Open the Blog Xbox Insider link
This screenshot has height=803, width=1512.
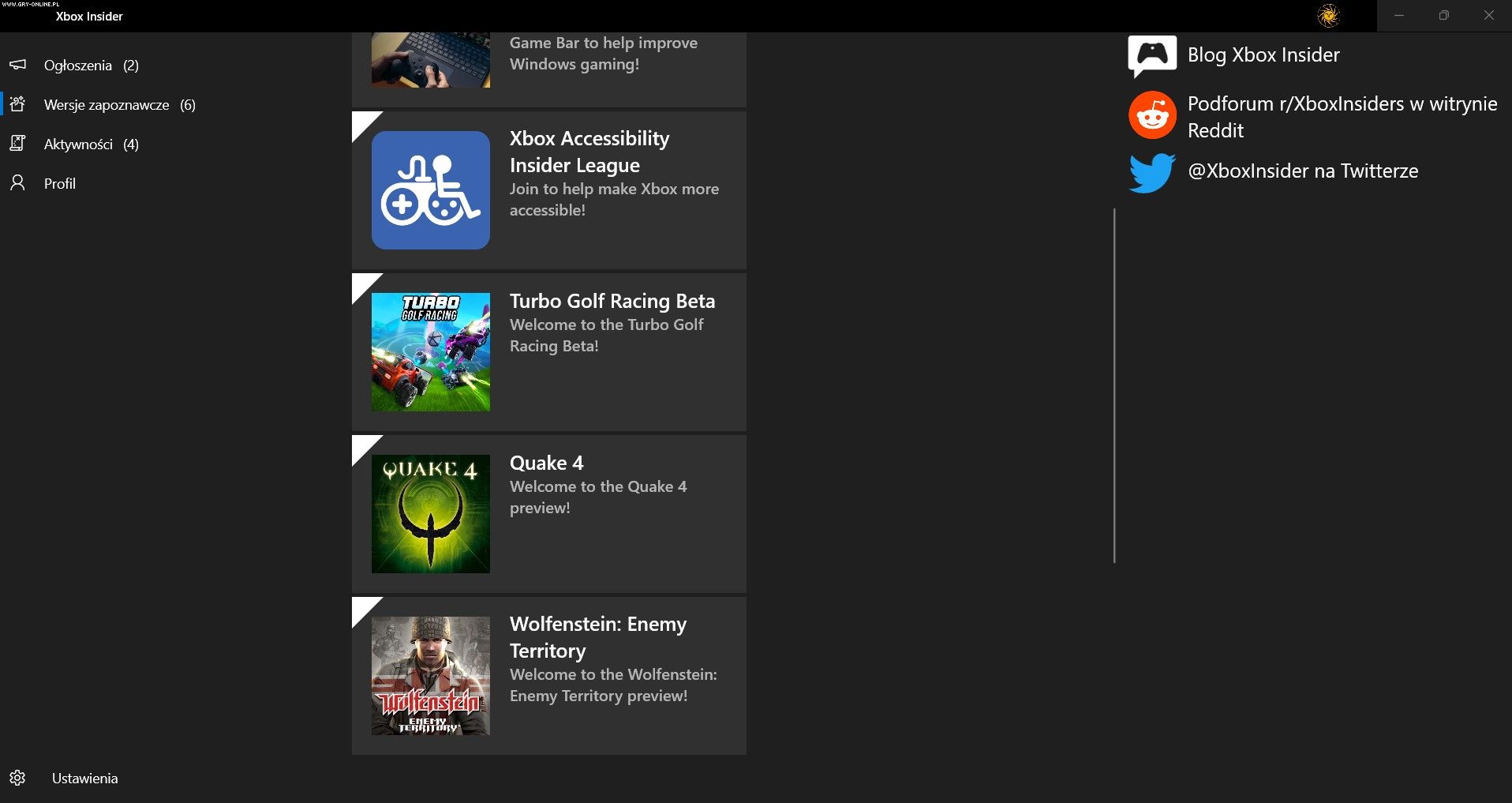[x=1263, y=55]
